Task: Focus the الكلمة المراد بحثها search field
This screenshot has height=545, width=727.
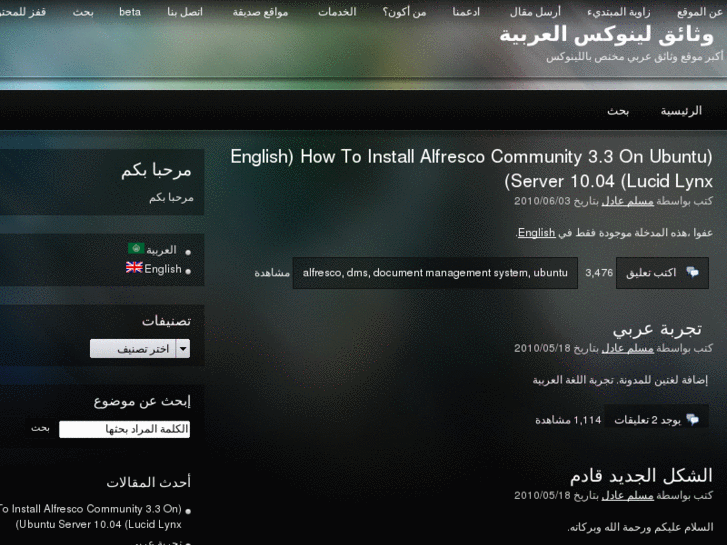Action: coord(124,429)
